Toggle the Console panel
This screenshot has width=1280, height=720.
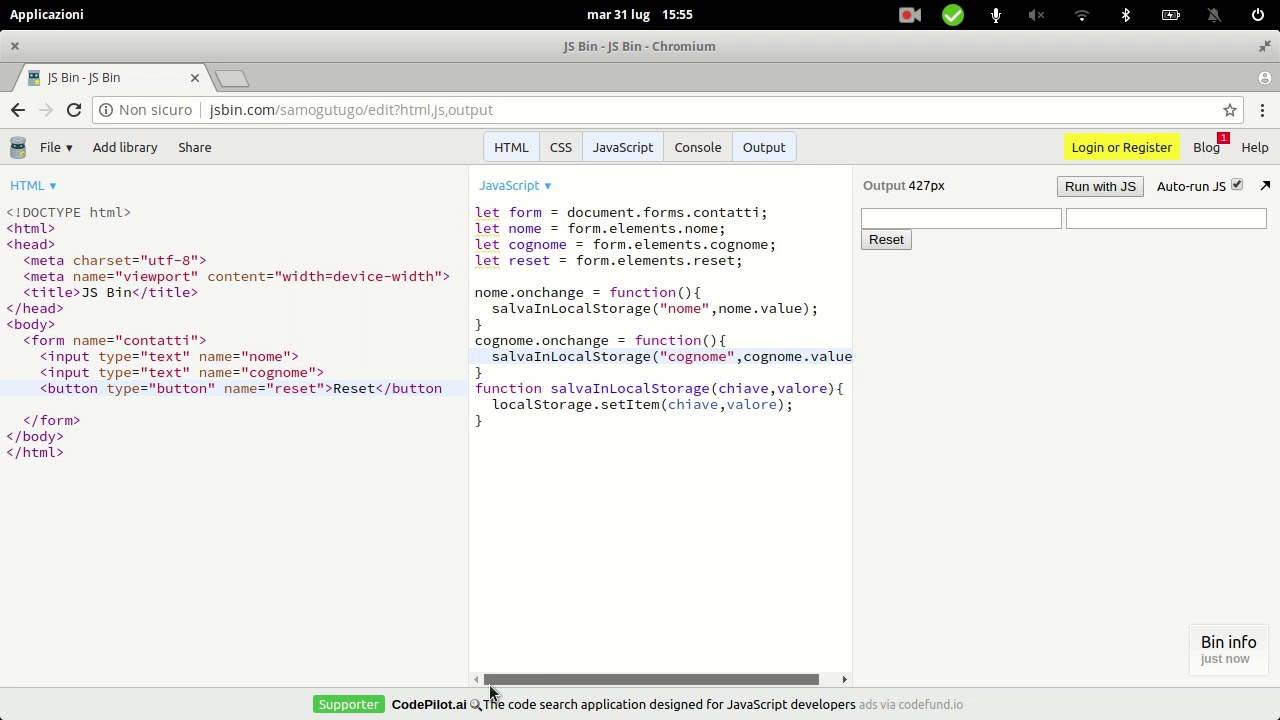point(697,147)
